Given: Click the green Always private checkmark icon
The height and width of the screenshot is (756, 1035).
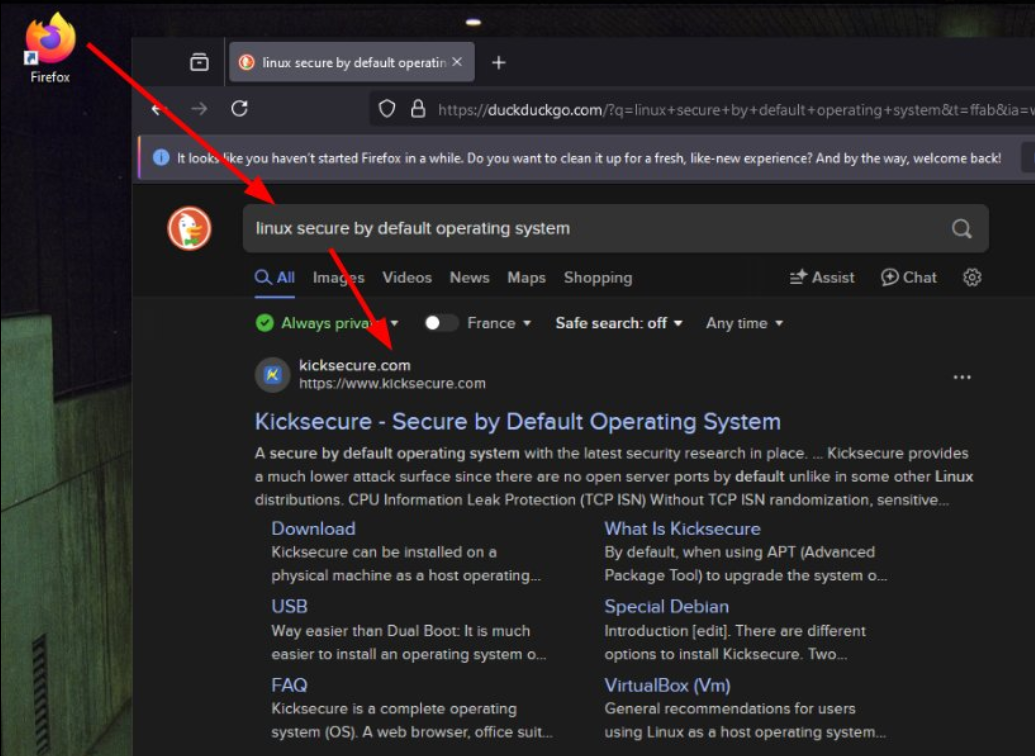Looking at the screenshot, I should click(265, 323).
